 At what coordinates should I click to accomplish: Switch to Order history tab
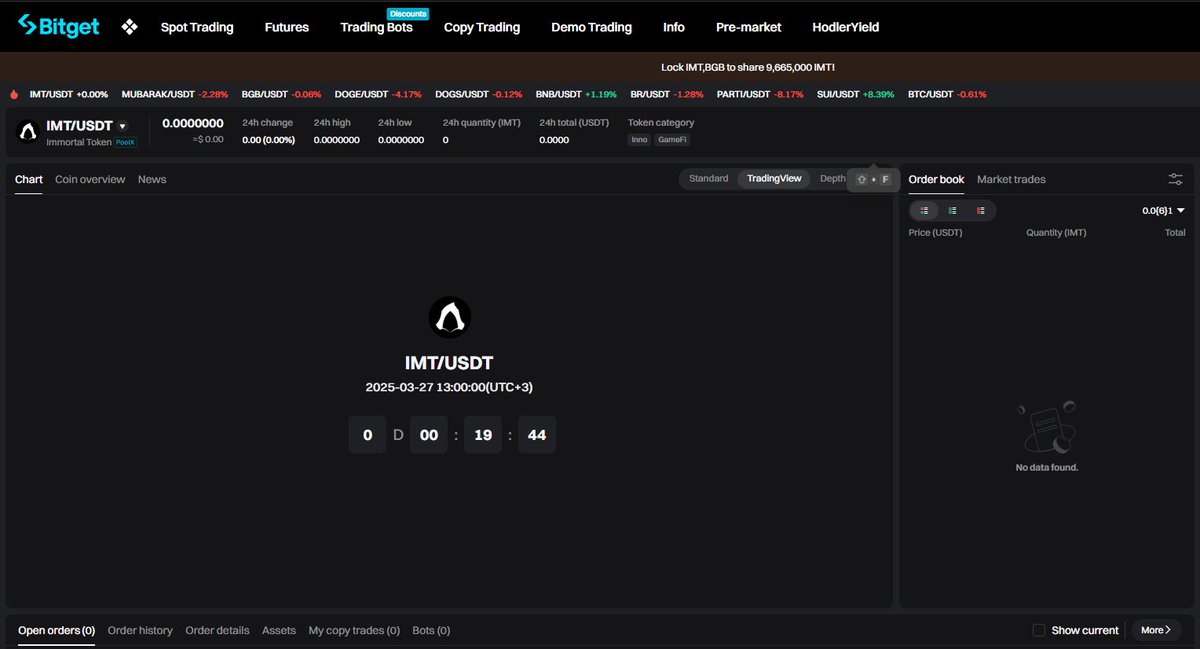tap(140, 630)
